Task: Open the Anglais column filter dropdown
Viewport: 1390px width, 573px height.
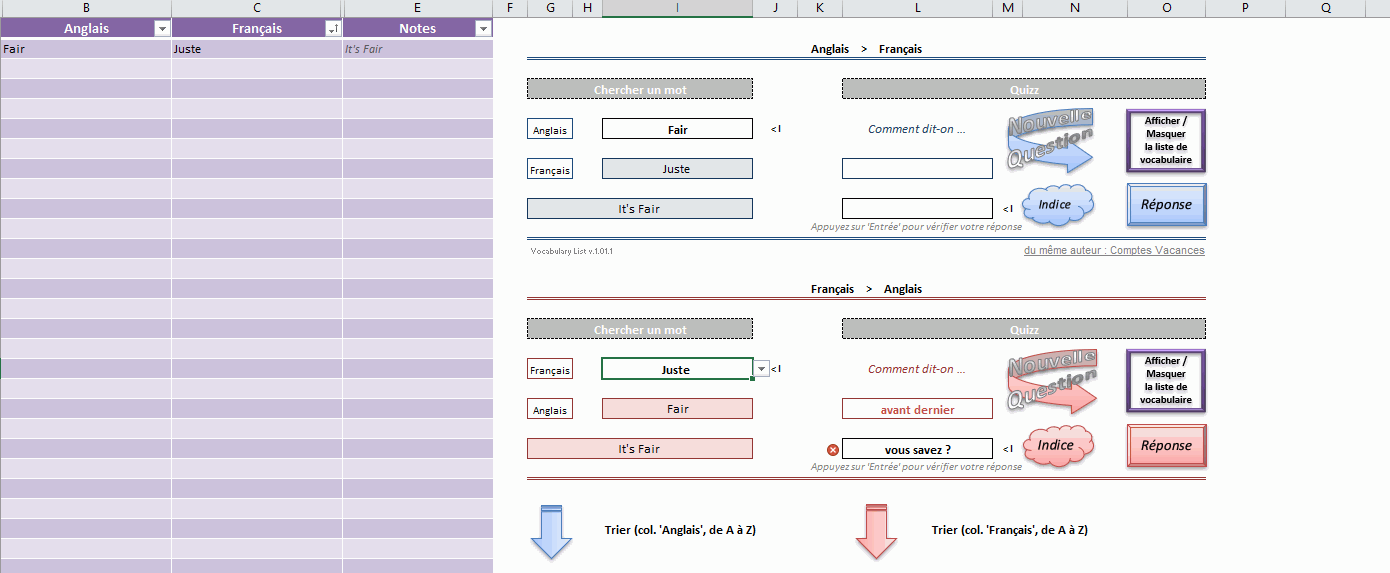Action: [x=161, y=29]
